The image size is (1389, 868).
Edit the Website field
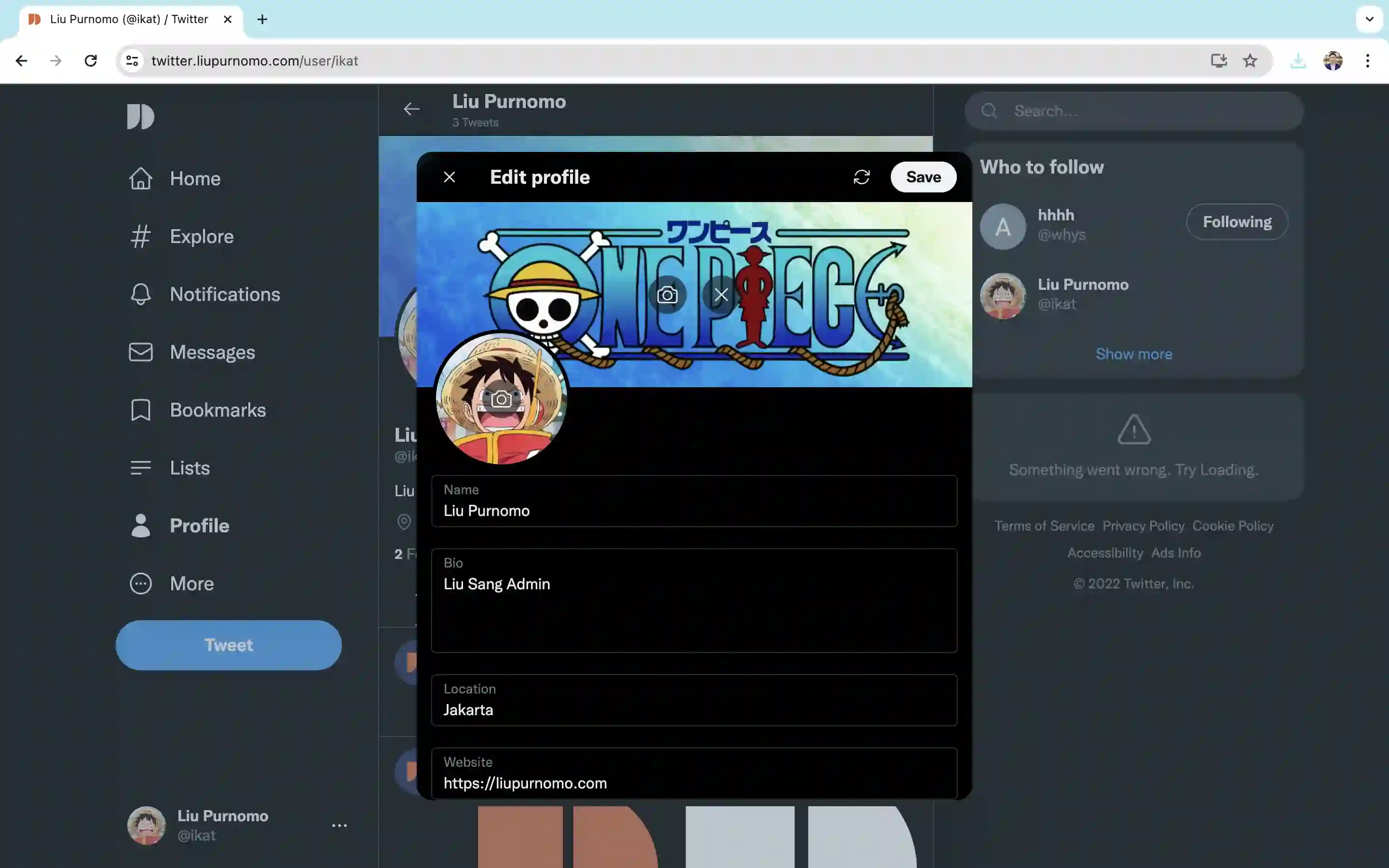pyautogui.click(x=694, y=773)
